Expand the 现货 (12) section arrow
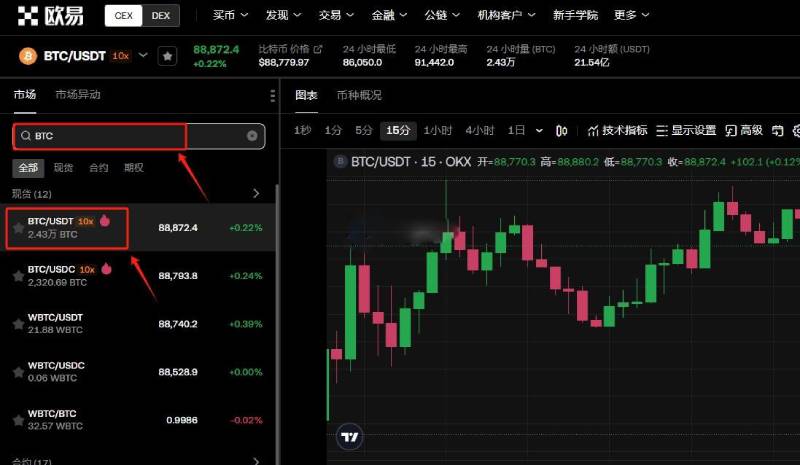The width and height of the screenshot is (800, 465). tap(256, 193)
